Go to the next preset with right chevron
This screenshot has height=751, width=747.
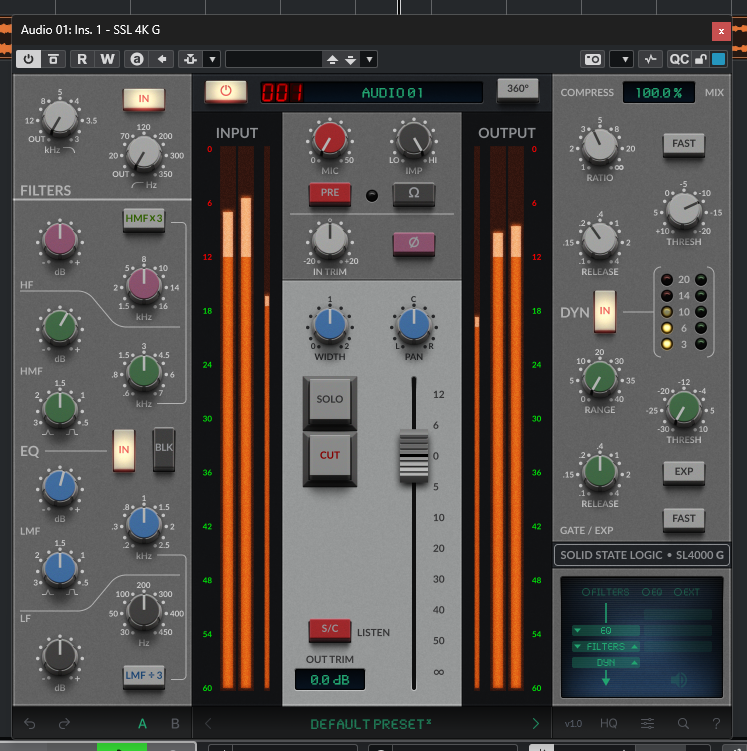pyautogui.click(x=535, y=724)
